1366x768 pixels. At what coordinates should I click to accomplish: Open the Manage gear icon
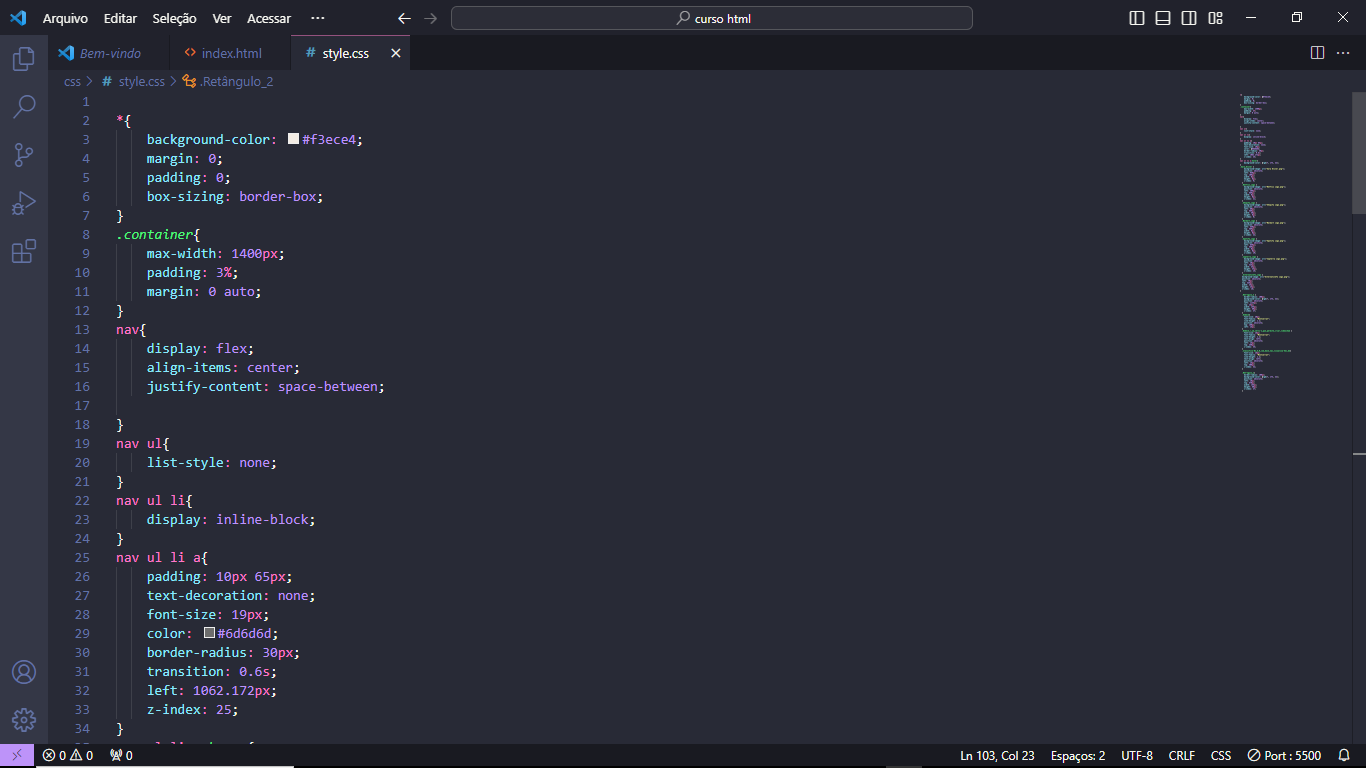click(24, 720)
